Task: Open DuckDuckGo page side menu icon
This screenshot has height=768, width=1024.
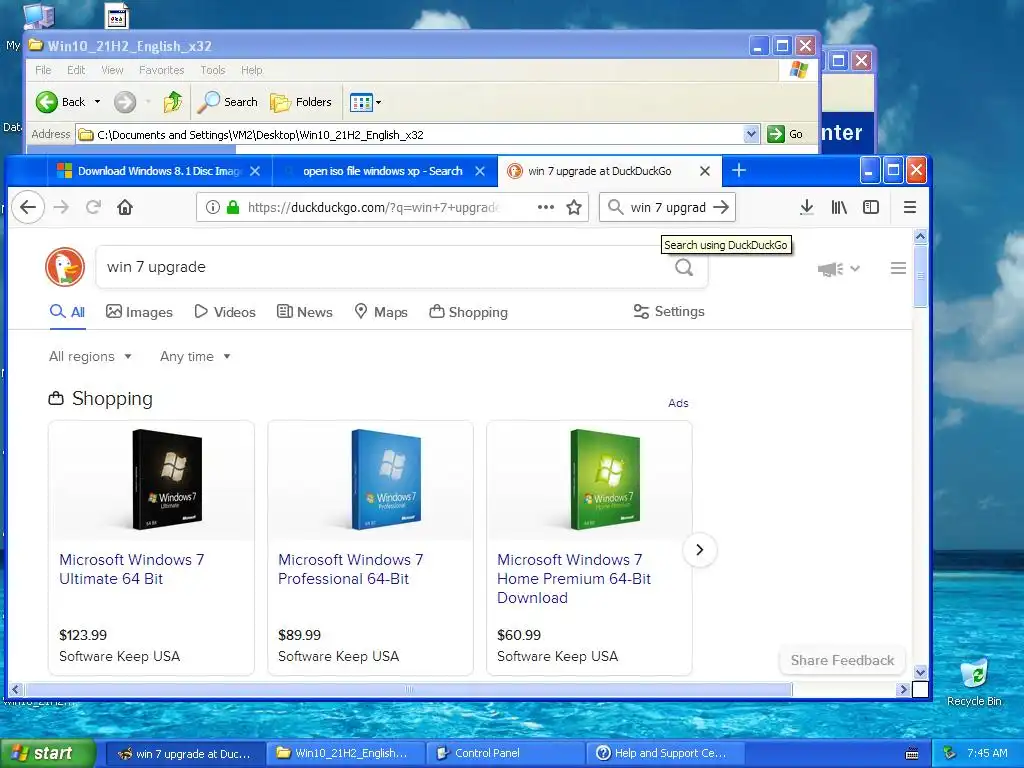Action: [898, 268]
